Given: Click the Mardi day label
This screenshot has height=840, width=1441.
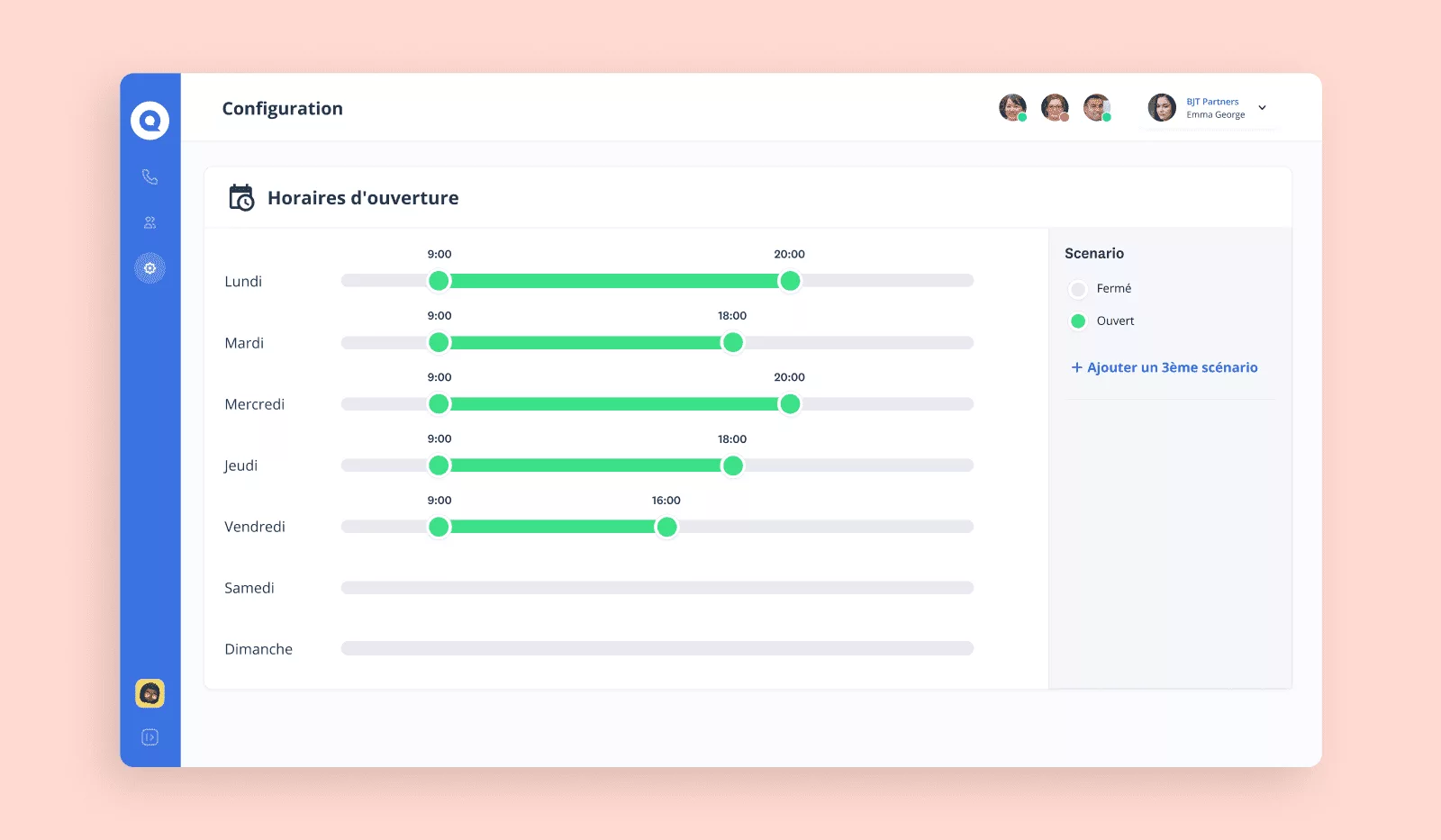Looking at the screenshot, I should tap(244, 343).
